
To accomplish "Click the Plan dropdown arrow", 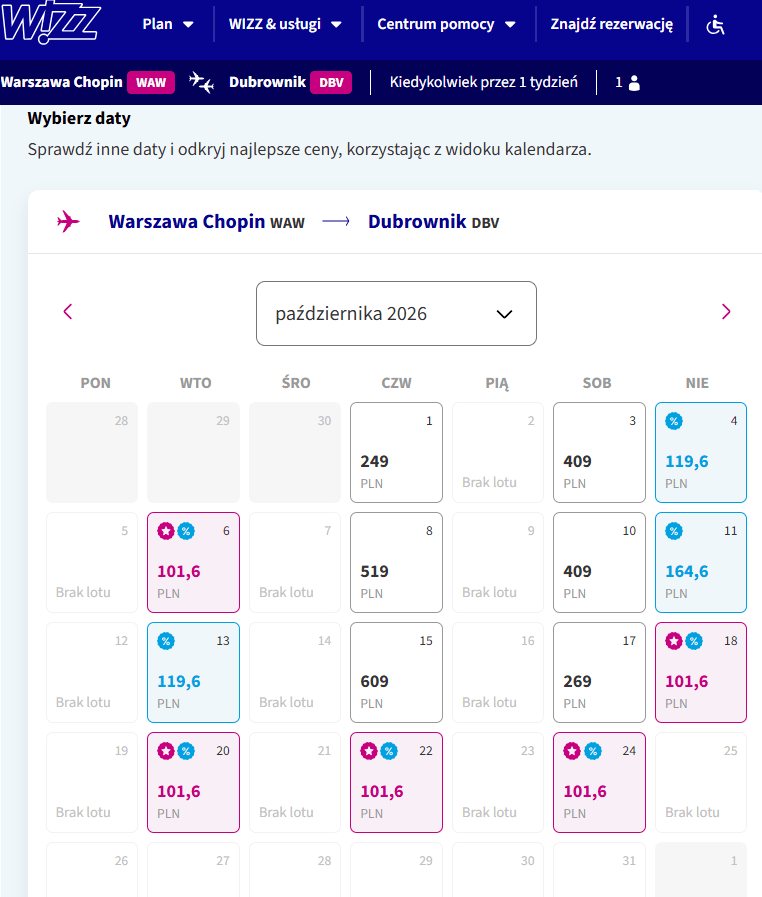I will (x=188, y=25).
